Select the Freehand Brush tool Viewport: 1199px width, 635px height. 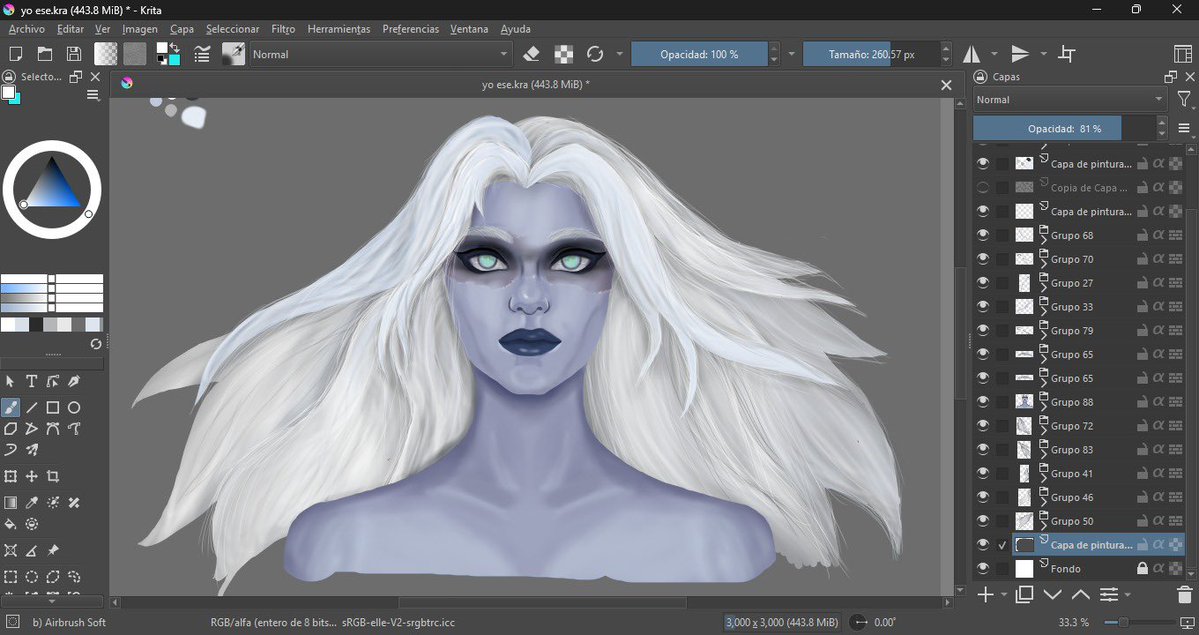(11, 407)
